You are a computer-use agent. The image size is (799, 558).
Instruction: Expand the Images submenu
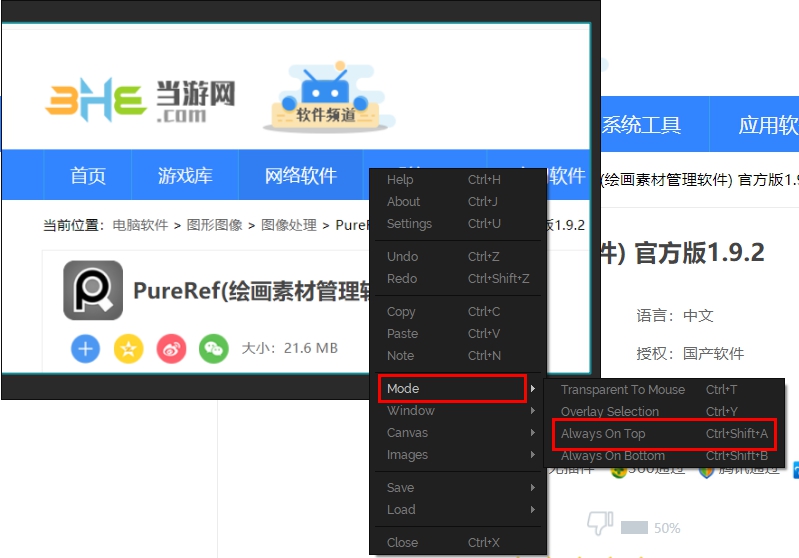click(458, 454)
